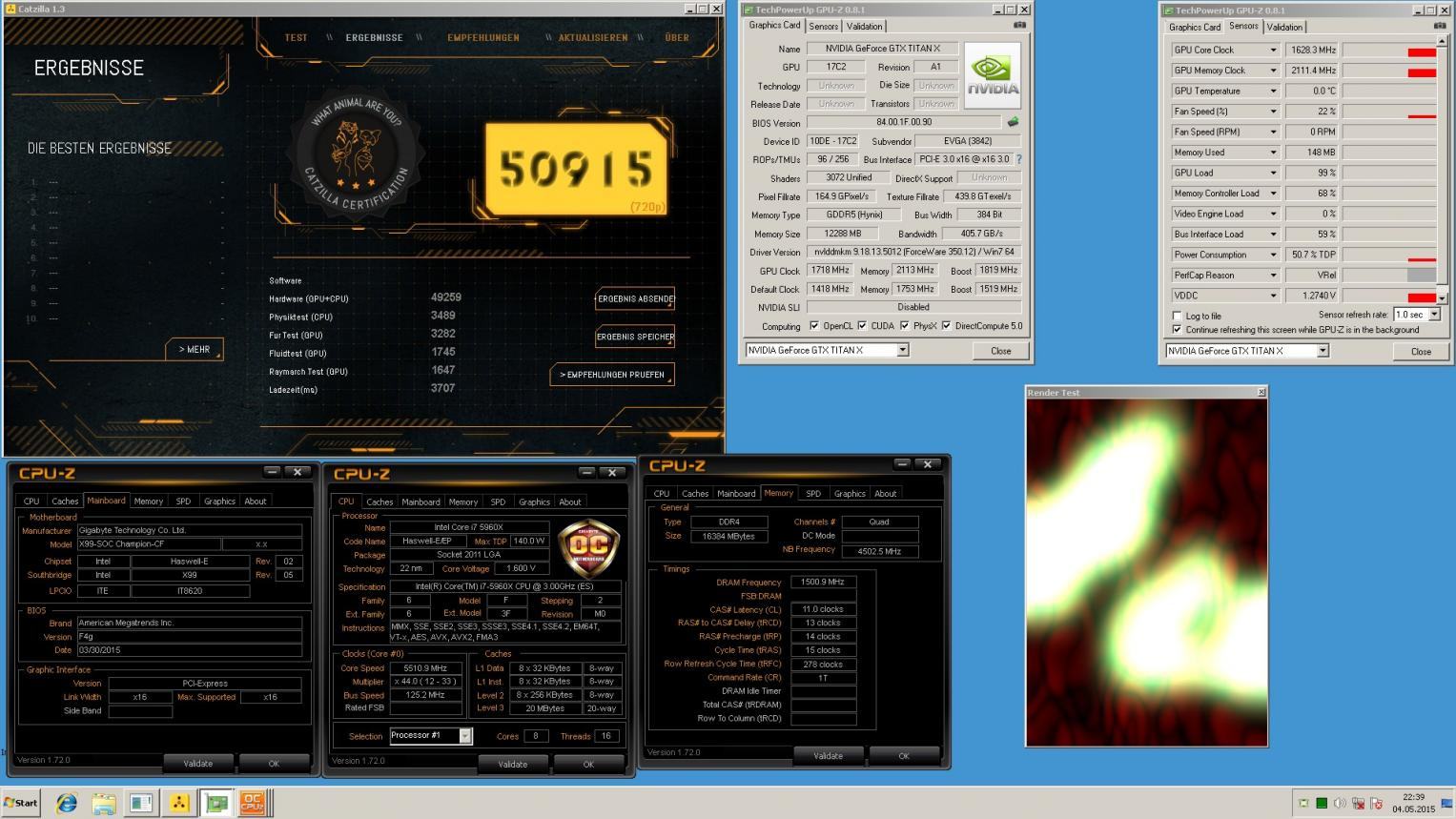Screen dimensions: 1456x819
Task: Switch to Validation tab in GPU-Z Sensors window
Action: 1284,27
